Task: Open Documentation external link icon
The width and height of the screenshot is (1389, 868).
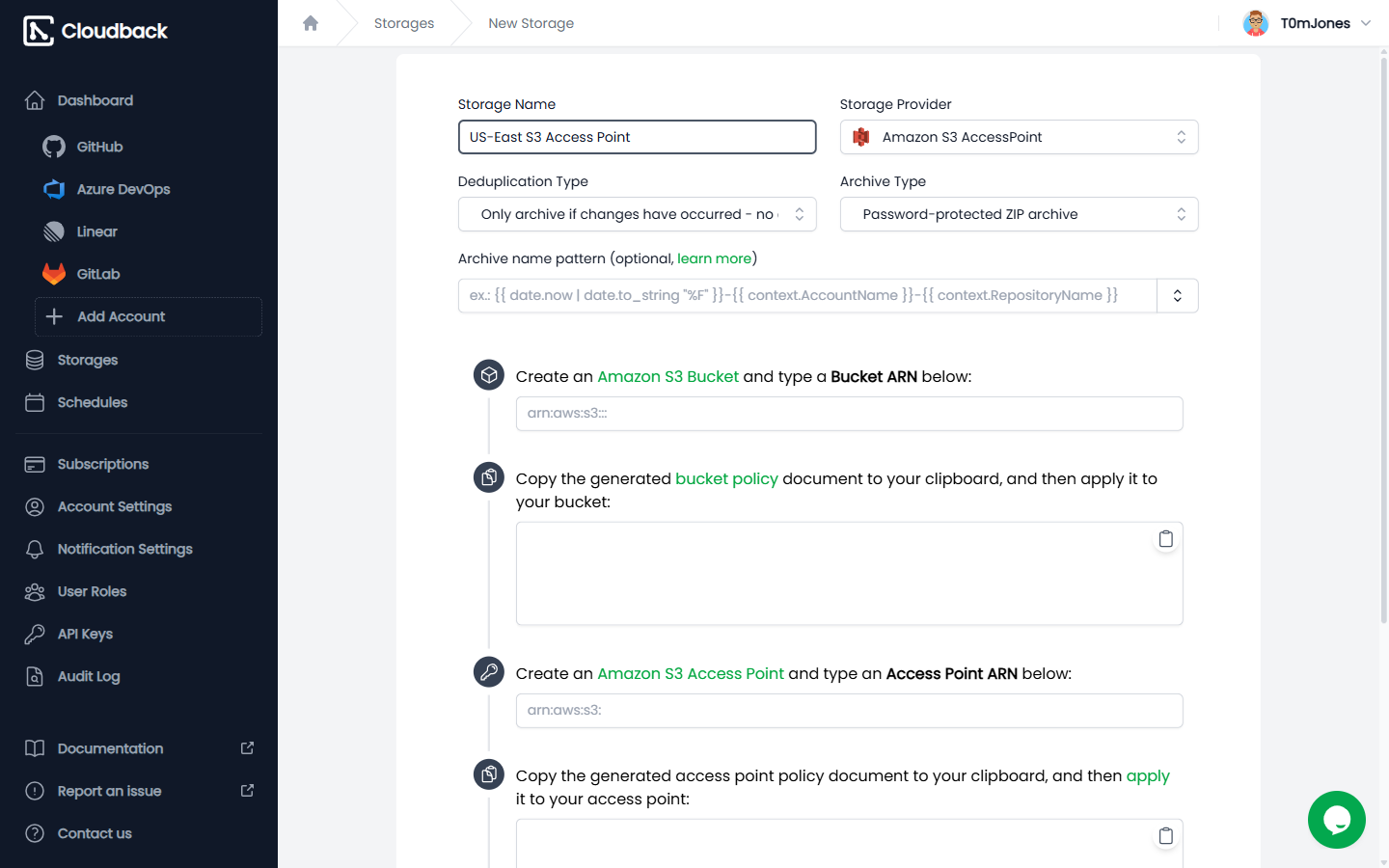Action: click(247, 748)
